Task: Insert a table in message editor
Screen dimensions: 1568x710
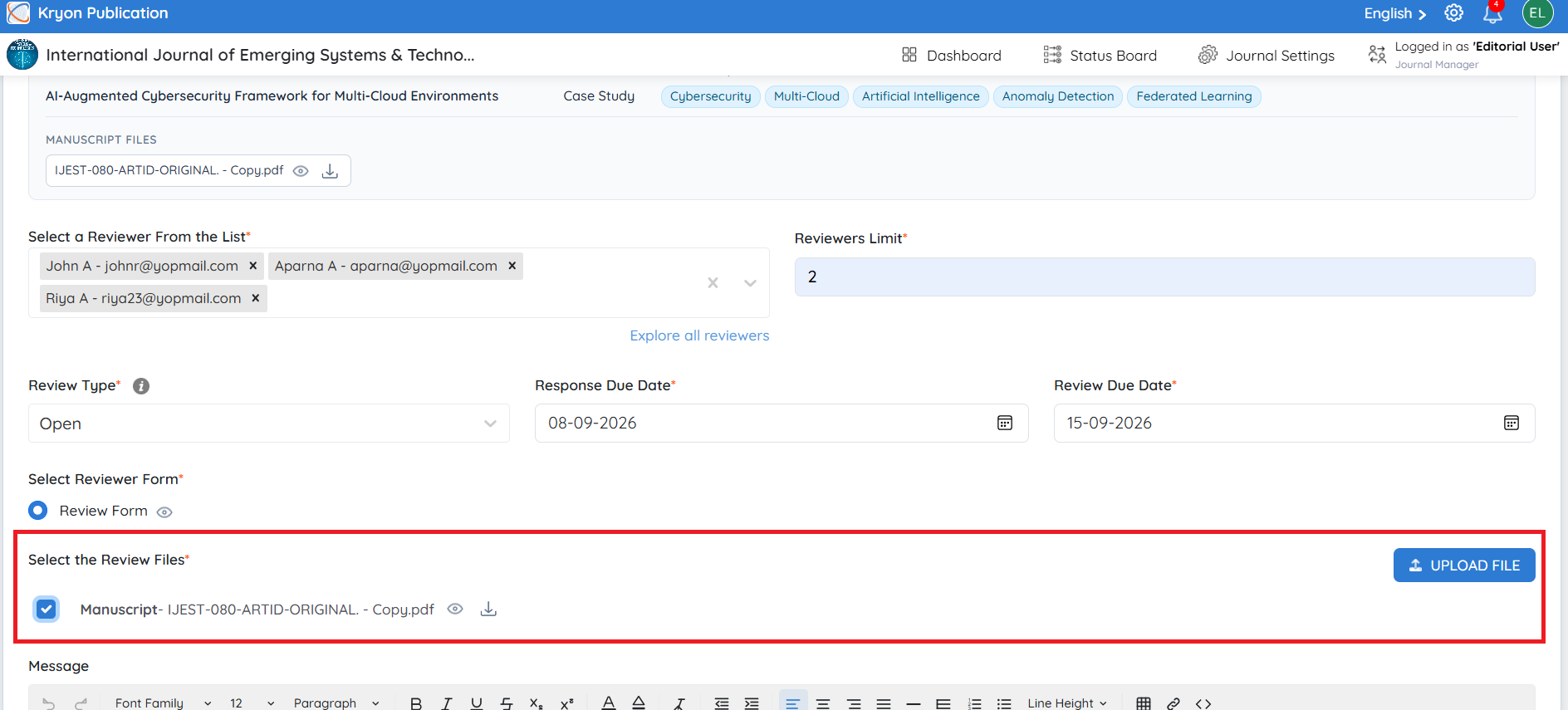Action: pyautogui.click(x=1144, y=703)
